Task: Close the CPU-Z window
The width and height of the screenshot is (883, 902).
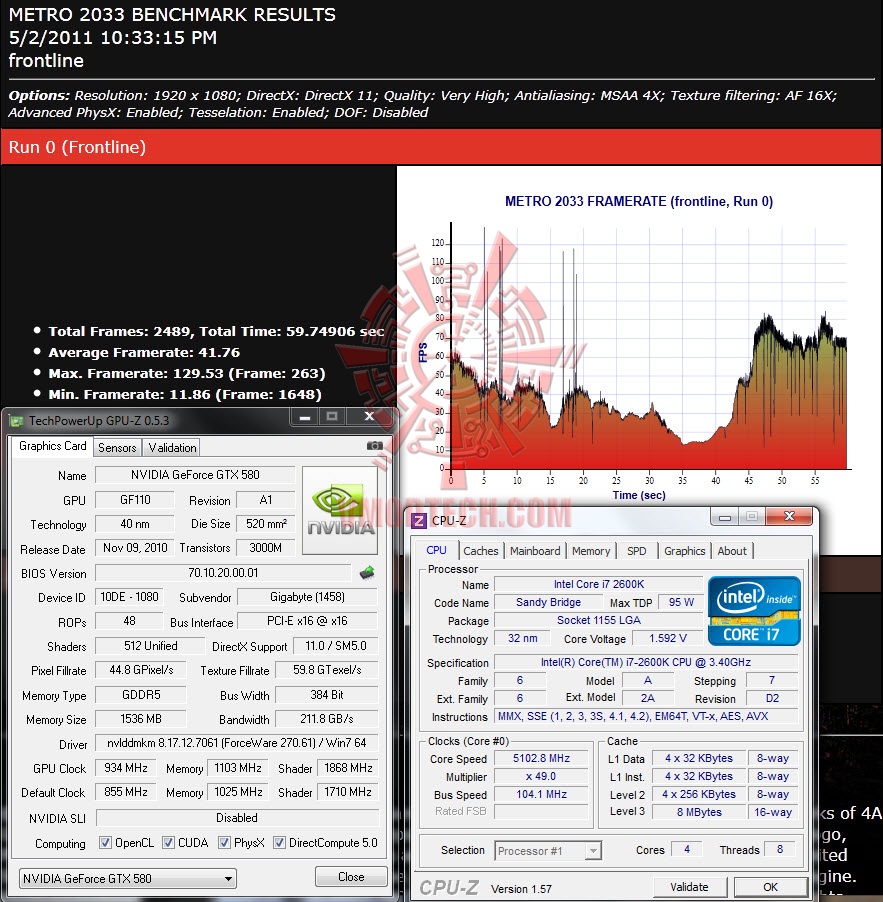Action: 789,517
